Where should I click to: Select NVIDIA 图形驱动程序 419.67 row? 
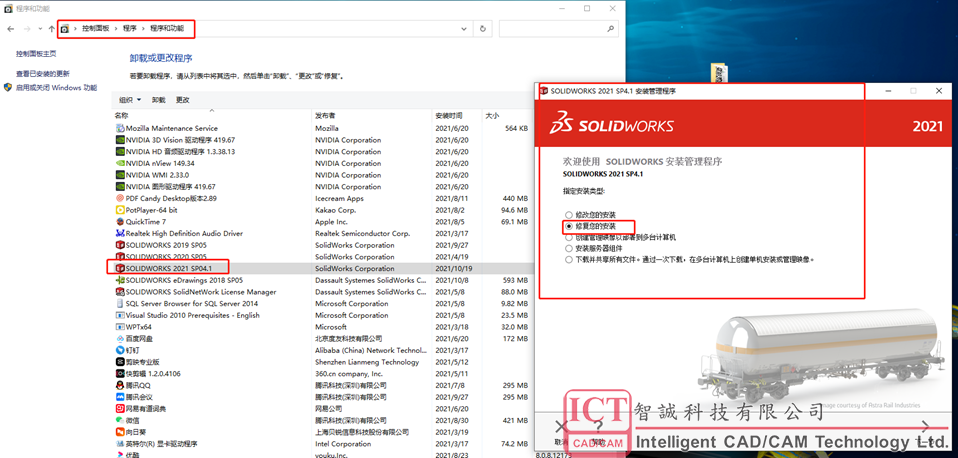click(323, 187)
